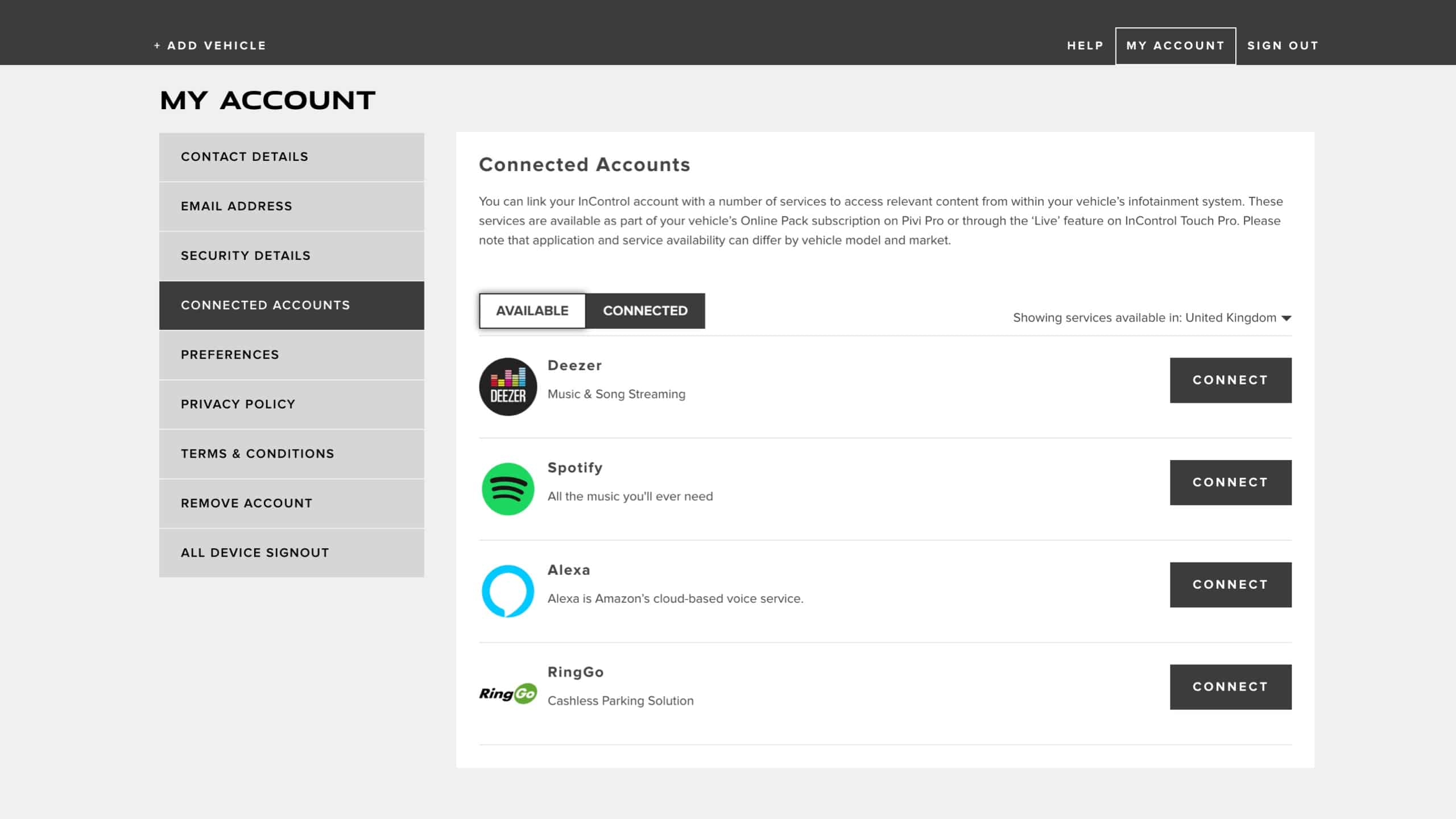
Task: Select the Available services tab
Action: coord(532,311)
